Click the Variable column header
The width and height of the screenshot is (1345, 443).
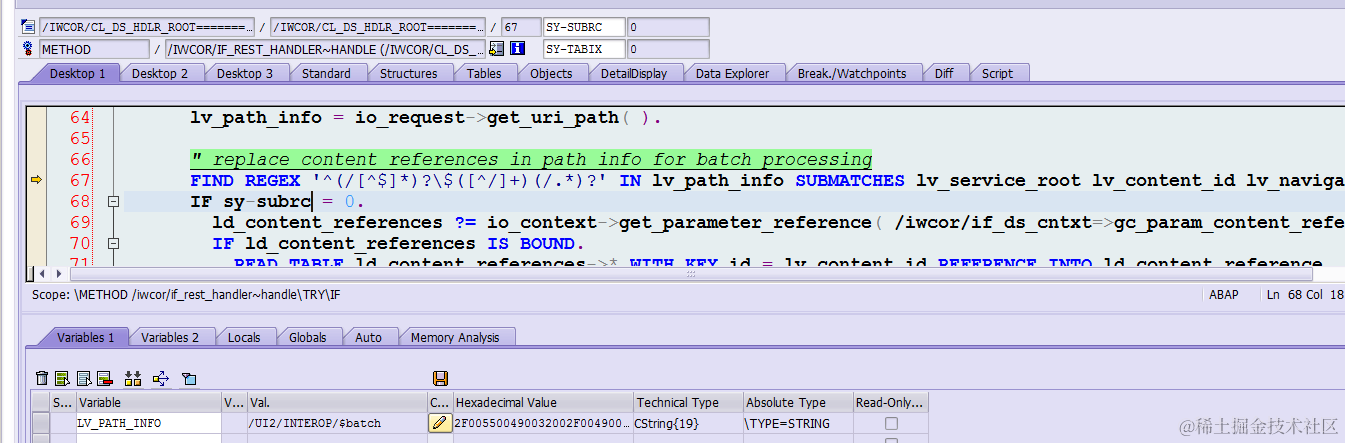148,402
